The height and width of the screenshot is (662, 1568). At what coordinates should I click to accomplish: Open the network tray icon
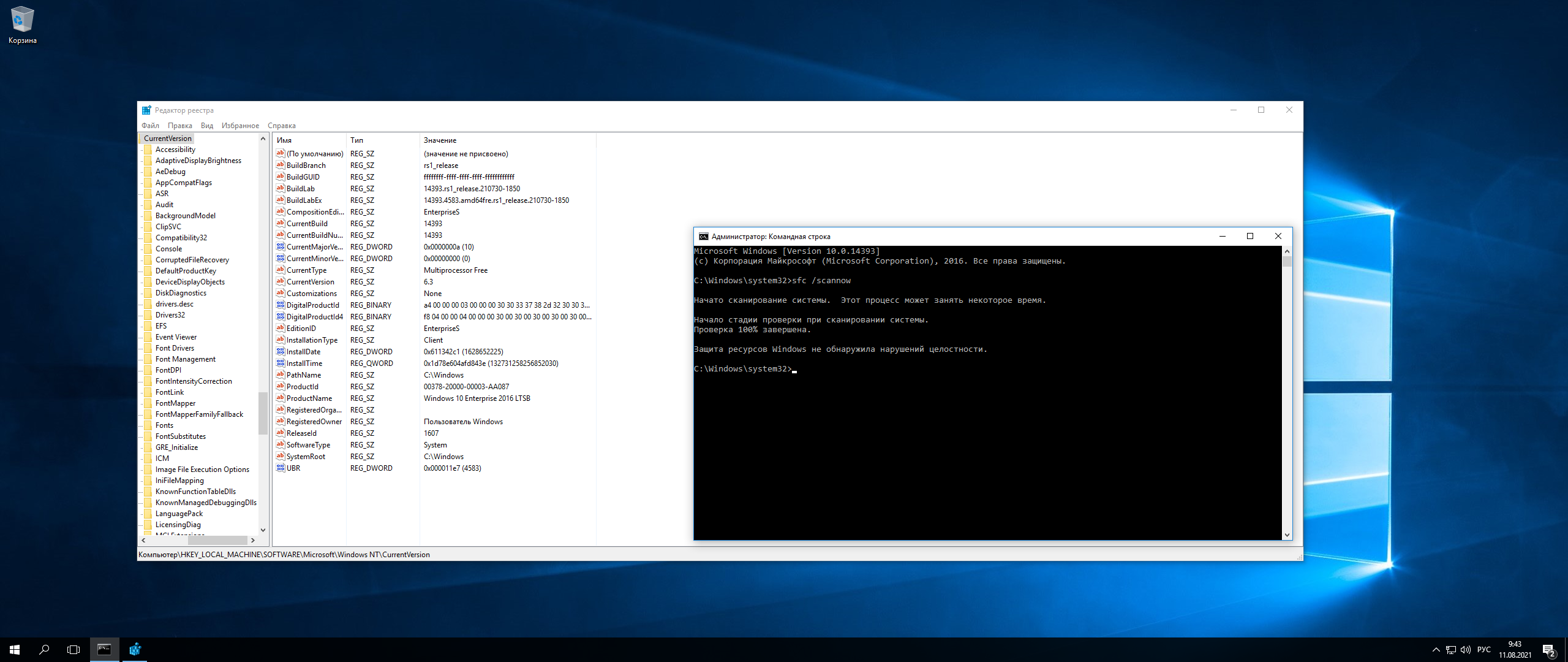(1451, 650)
